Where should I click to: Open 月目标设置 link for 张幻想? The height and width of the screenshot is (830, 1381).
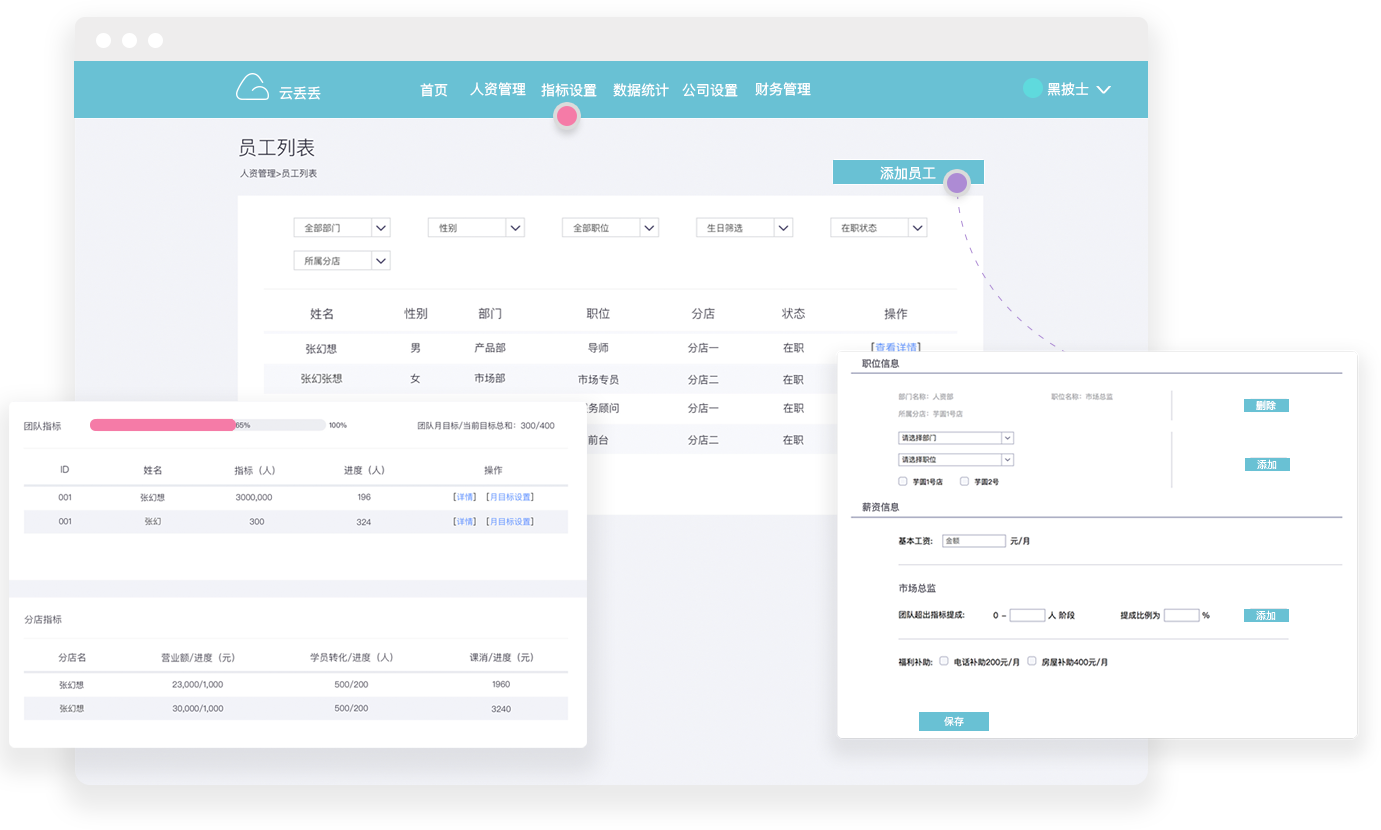pyautogui.click(x=510, y=497)
